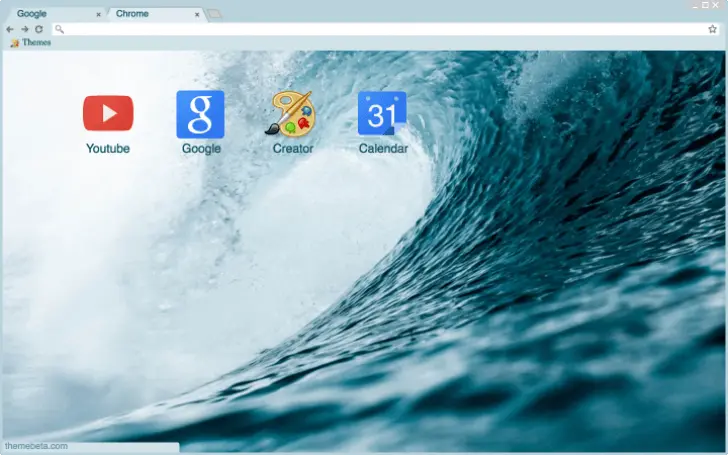Switch to the Google tab
The width and height of the screenshot is (728, 455).
(x=45, y=14)
